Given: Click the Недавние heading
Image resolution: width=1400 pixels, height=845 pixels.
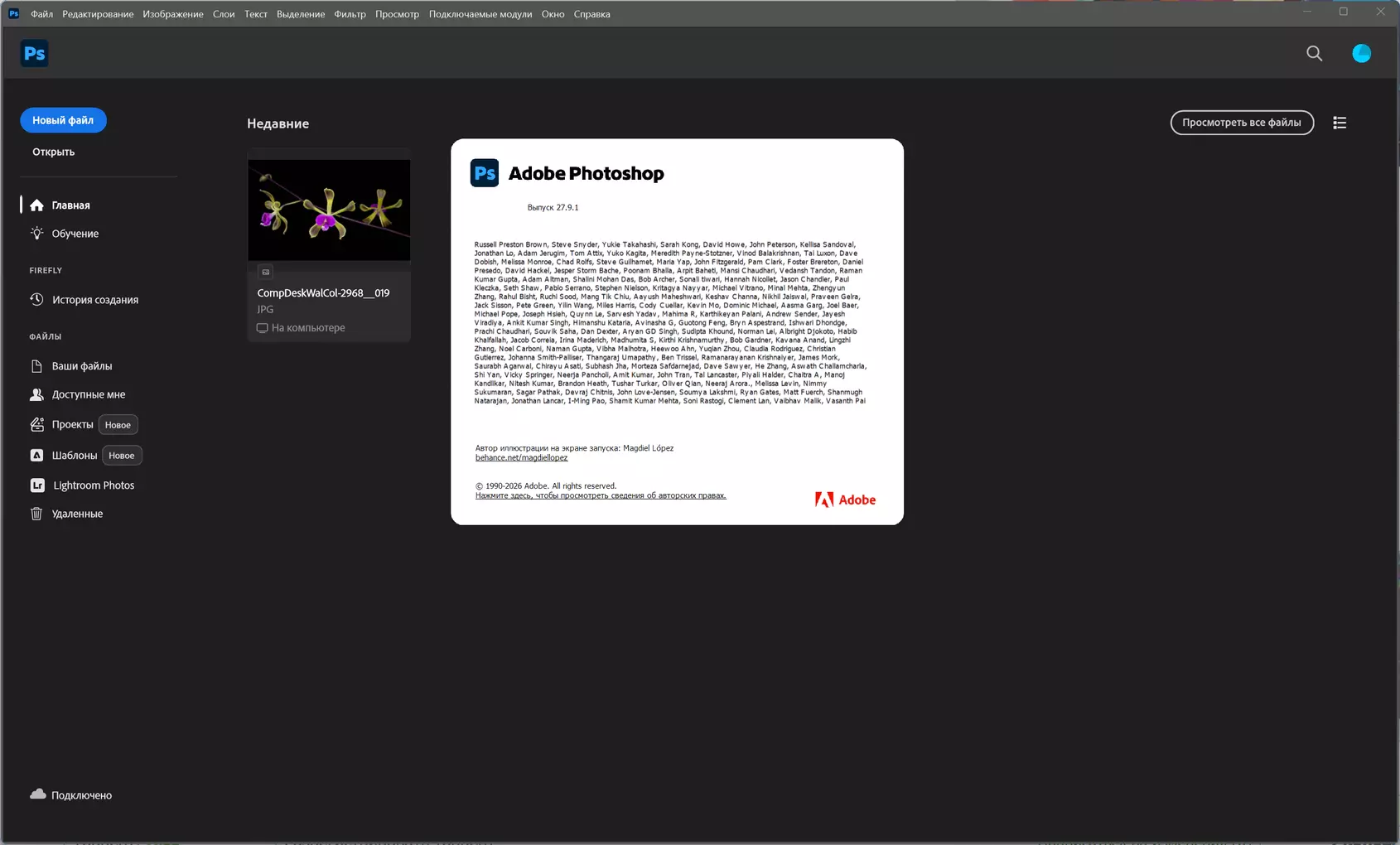Looking at the screenshot, I should click(278, 123).
